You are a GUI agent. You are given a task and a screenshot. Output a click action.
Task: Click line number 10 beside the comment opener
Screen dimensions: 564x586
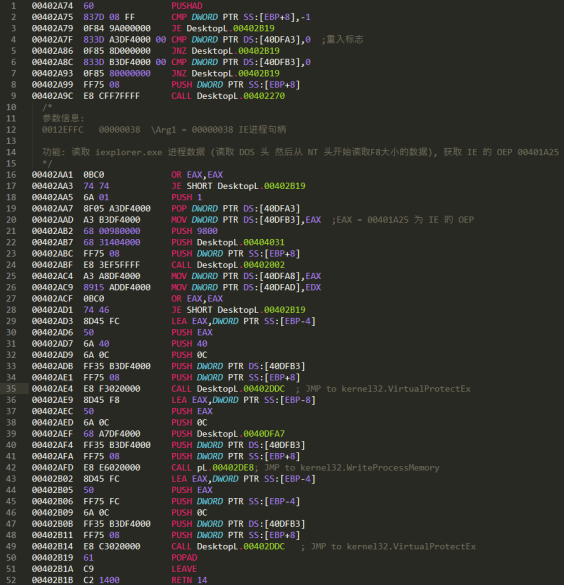coord(11,107)
